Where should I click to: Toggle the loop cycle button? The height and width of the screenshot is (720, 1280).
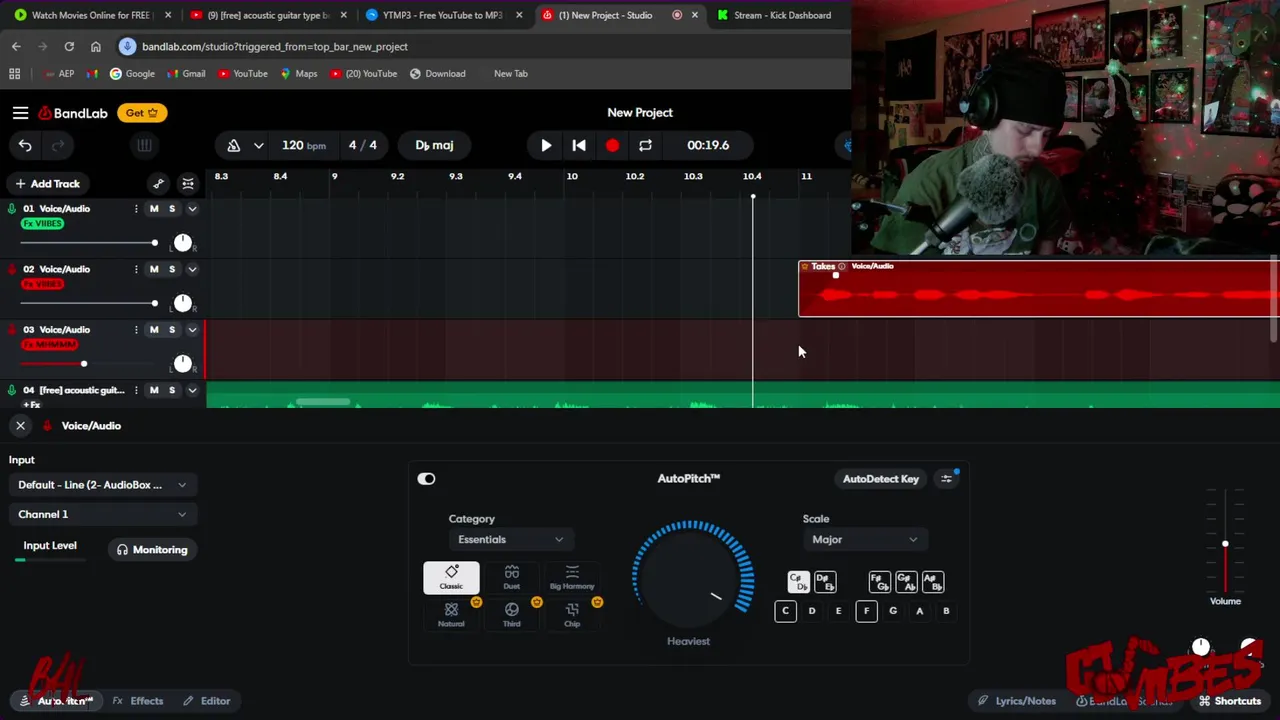(x=645, y=145)
